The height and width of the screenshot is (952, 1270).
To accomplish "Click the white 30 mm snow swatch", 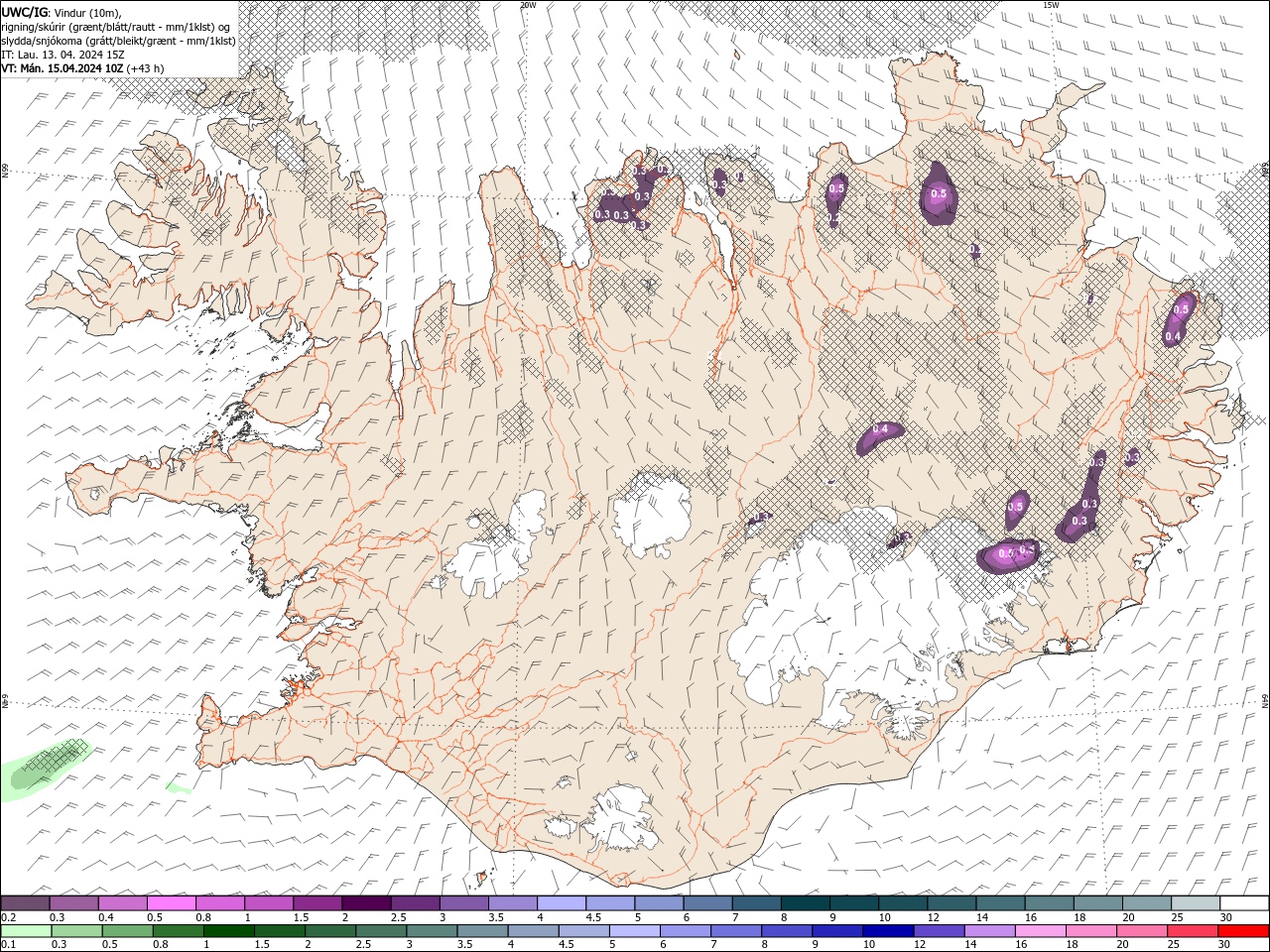I will pos(1244,903).
